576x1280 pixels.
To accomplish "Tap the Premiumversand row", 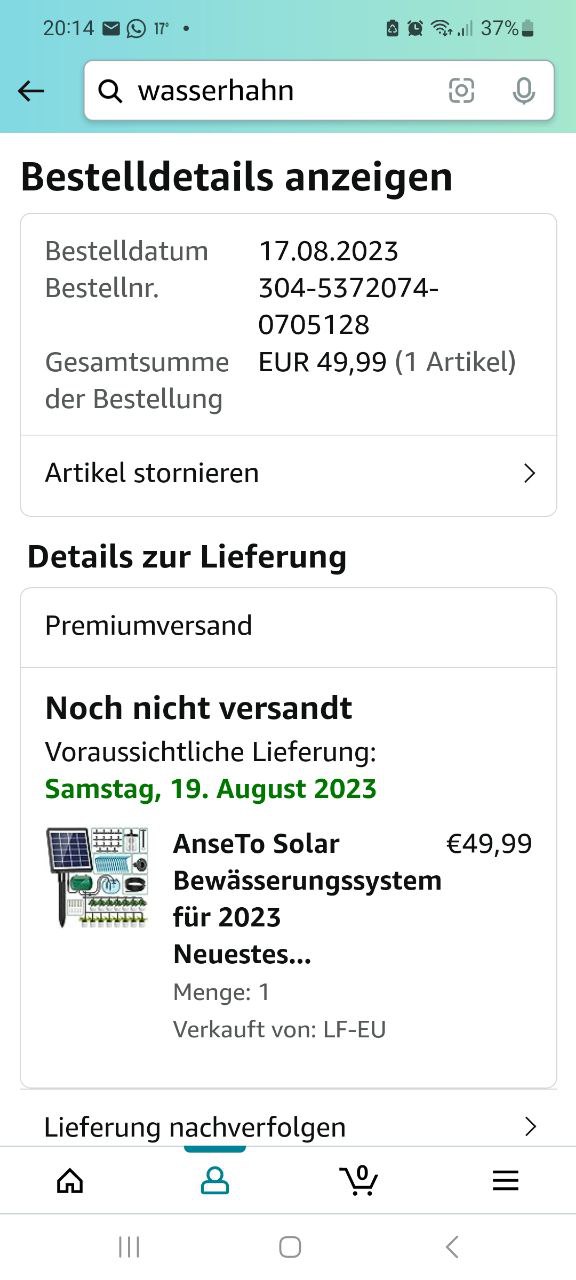I will tap(288, 627).
